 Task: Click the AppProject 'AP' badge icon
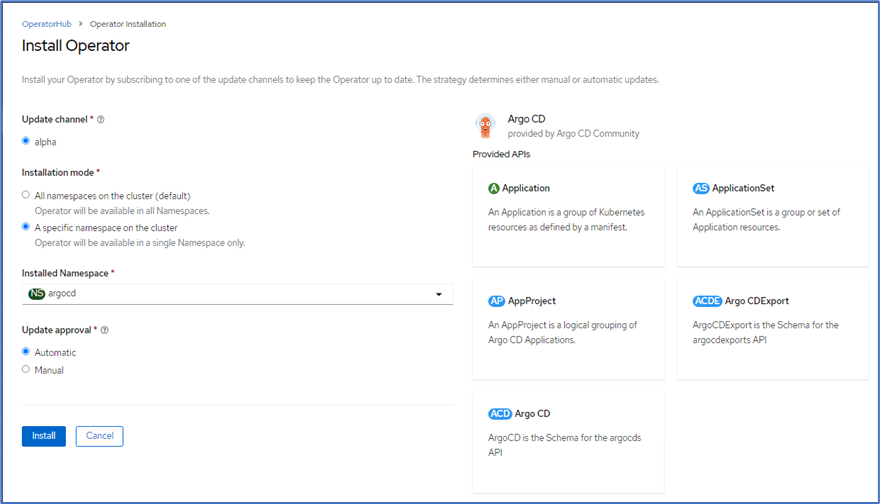coord(497,301)
